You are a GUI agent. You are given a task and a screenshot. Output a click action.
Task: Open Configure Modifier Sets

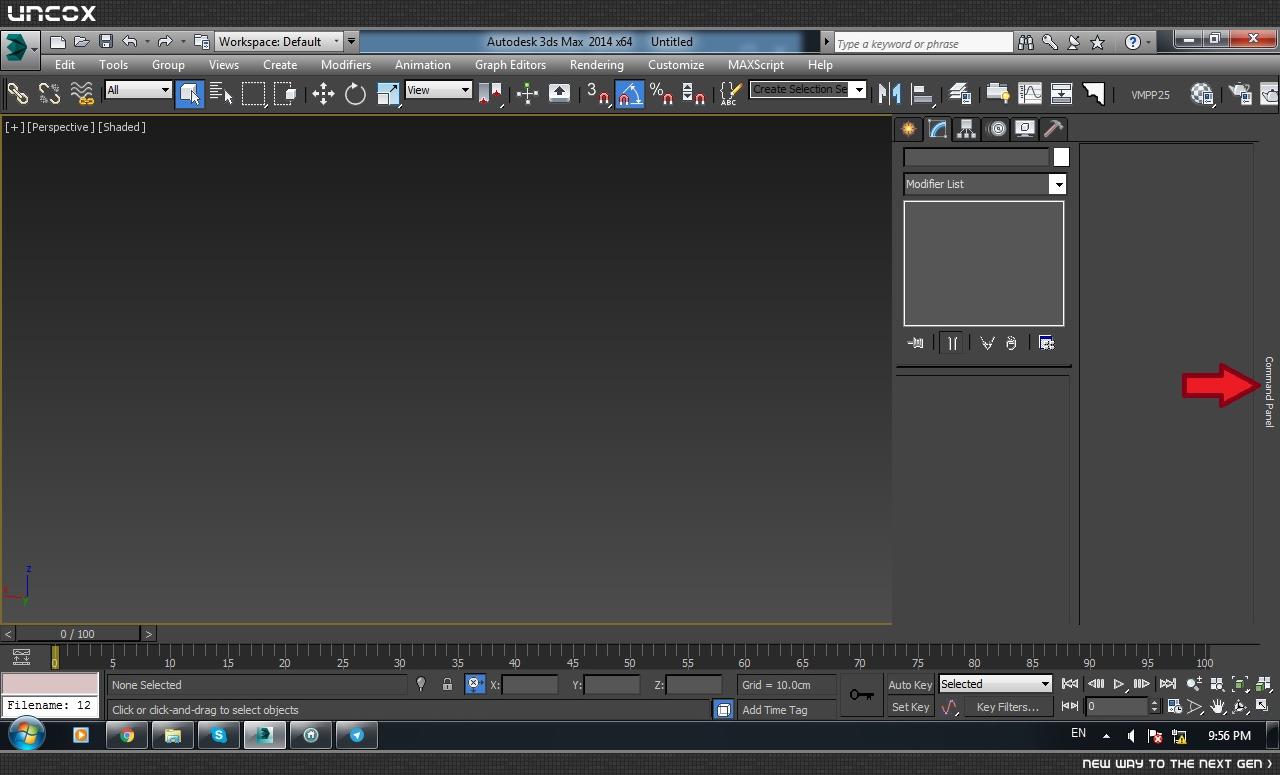(1046, 343)
